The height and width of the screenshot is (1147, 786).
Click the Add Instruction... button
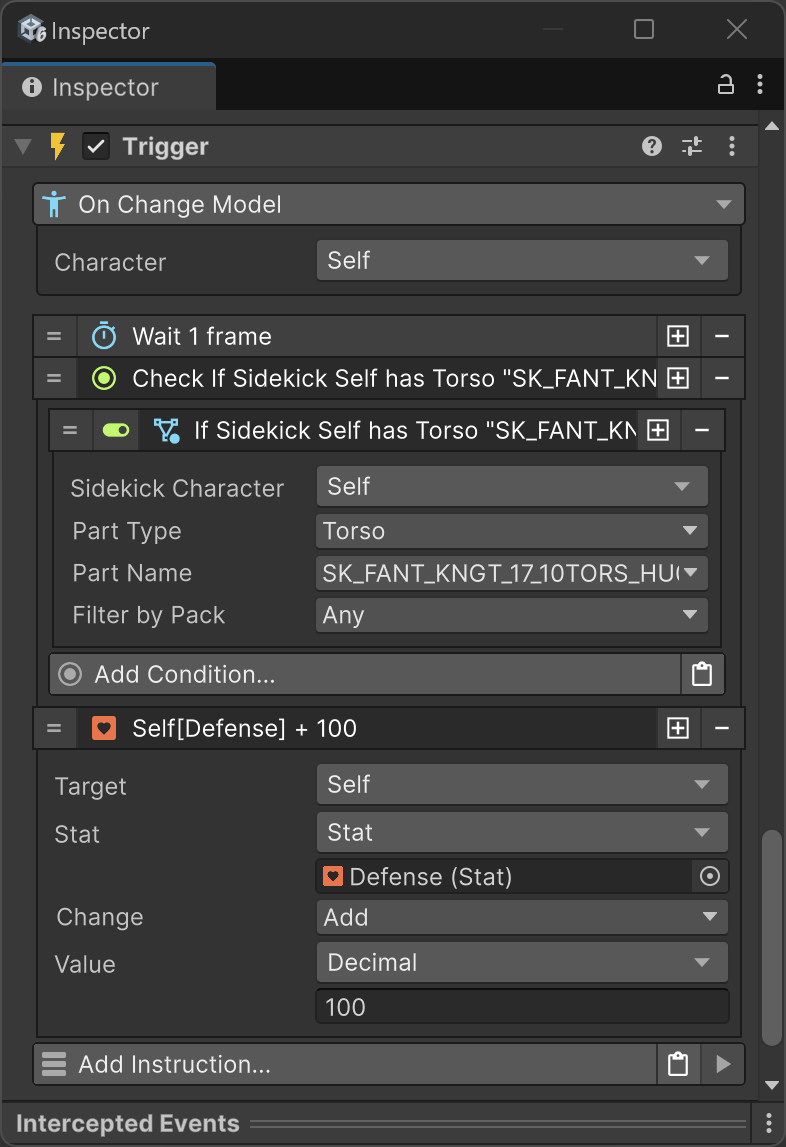click(345, 1065)
